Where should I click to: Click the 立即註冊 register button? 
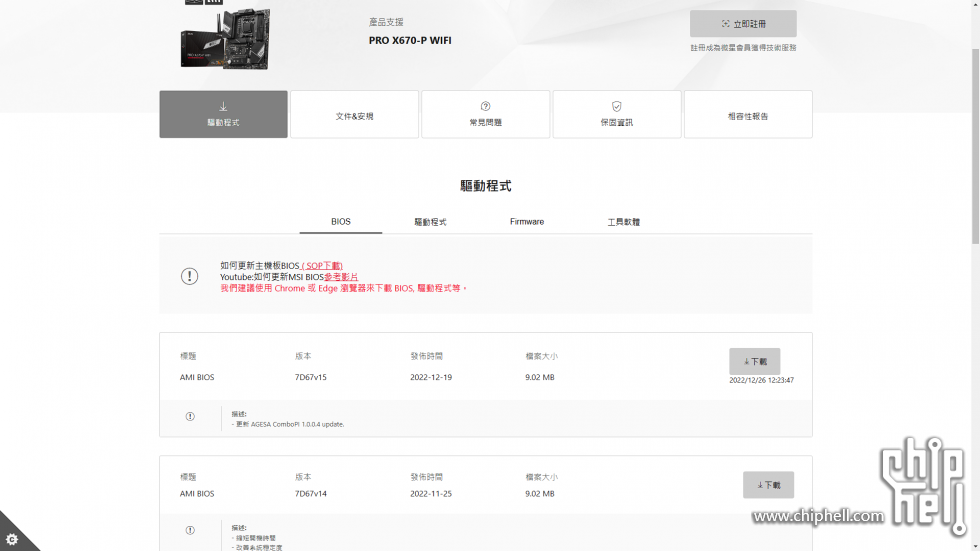pyautogui.click(x=743, y=24)
